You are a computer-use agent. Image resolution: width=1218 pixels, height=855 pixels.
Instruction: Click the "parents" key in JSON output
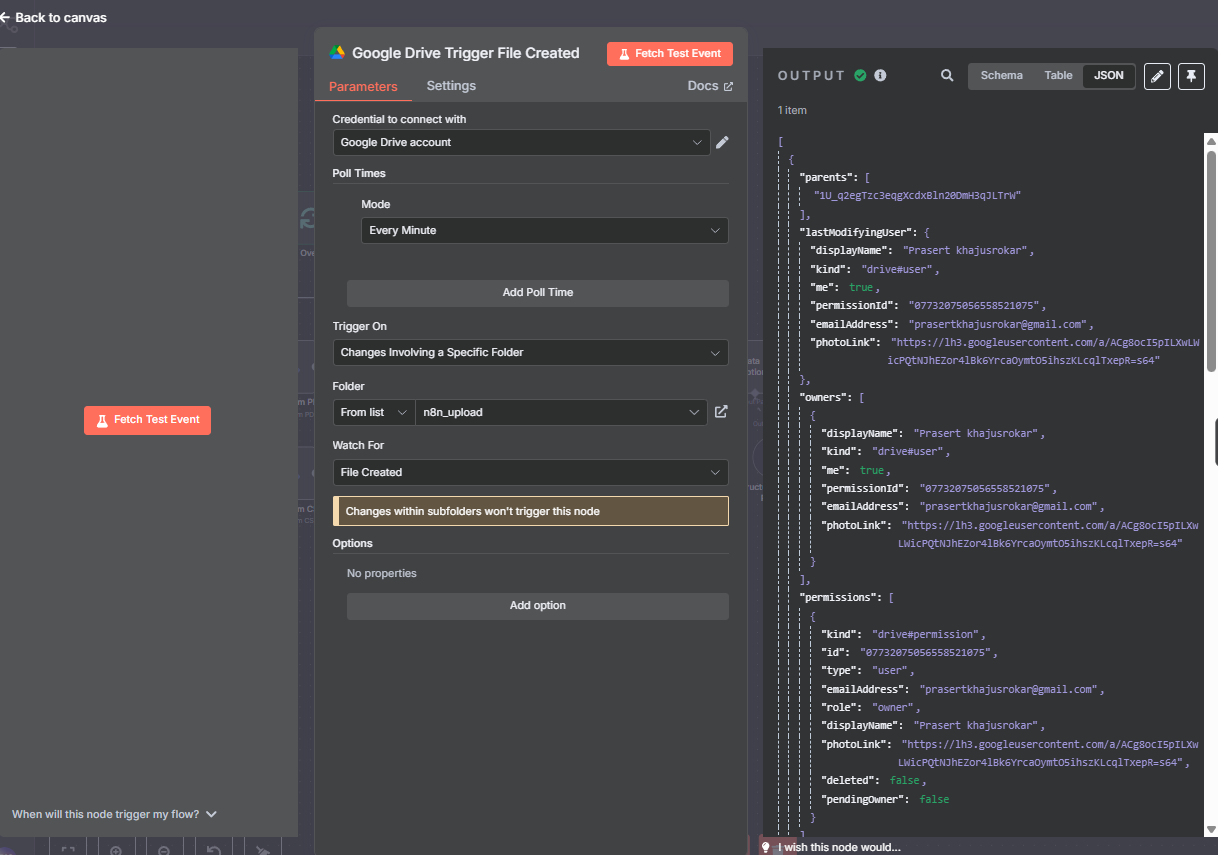pos(827,177)
